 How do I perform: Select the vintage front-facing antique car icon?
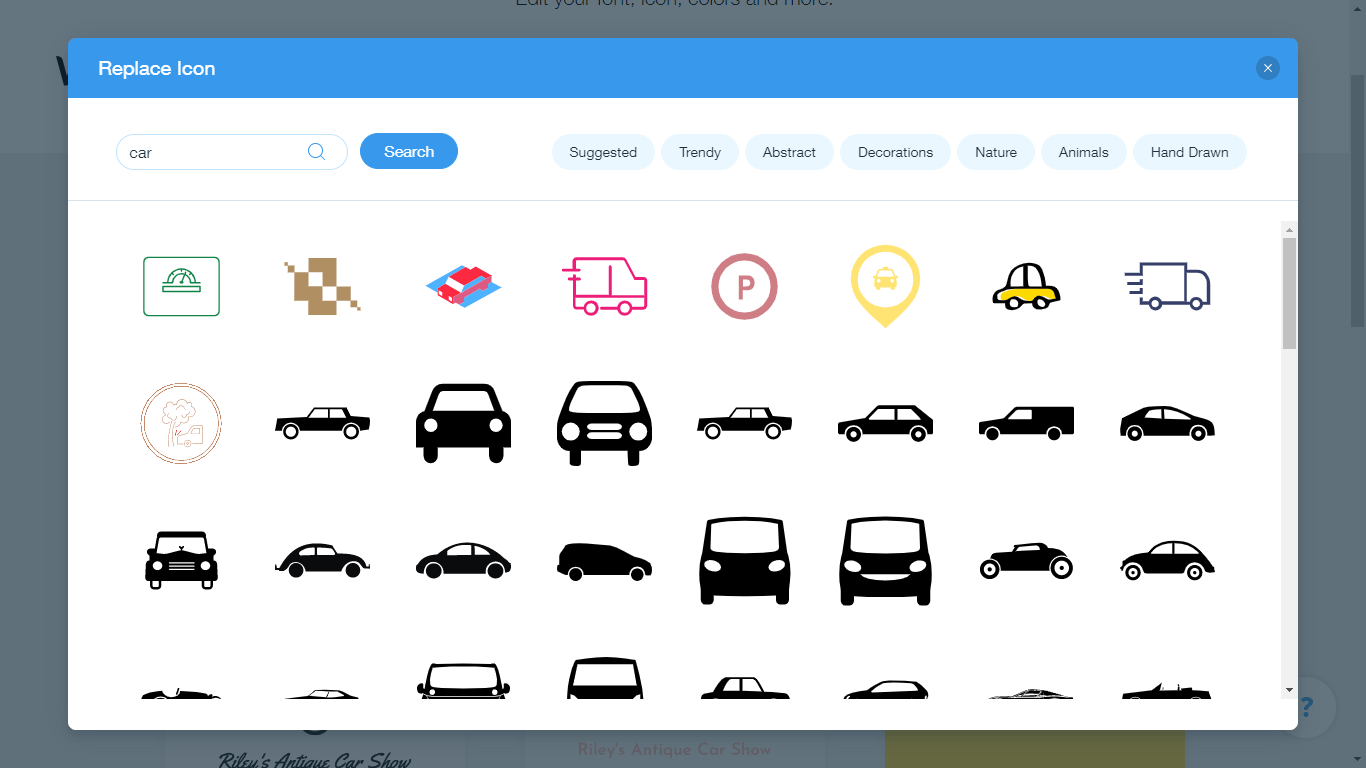pyautogui.click(x=181, y=560)
